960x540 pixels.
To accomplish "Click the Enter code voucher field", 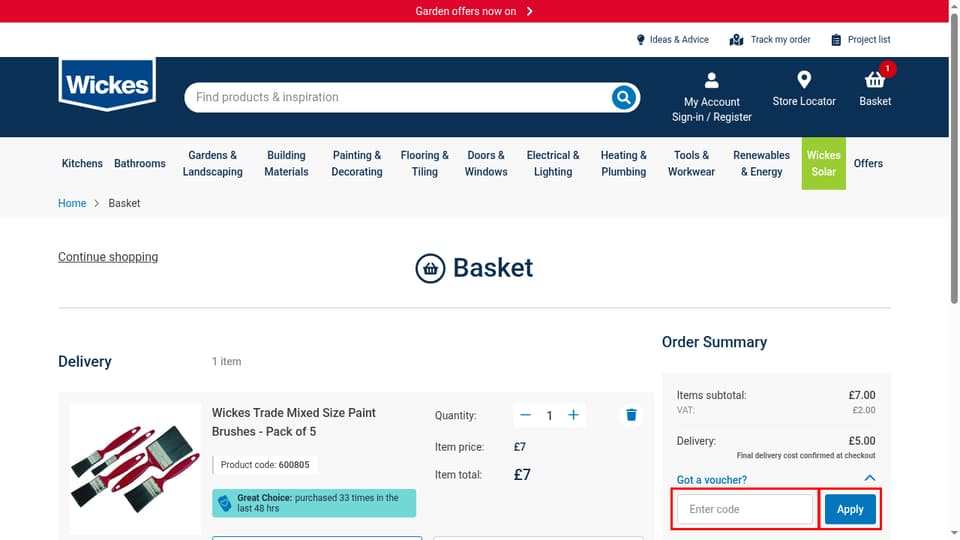I will 744,509.
